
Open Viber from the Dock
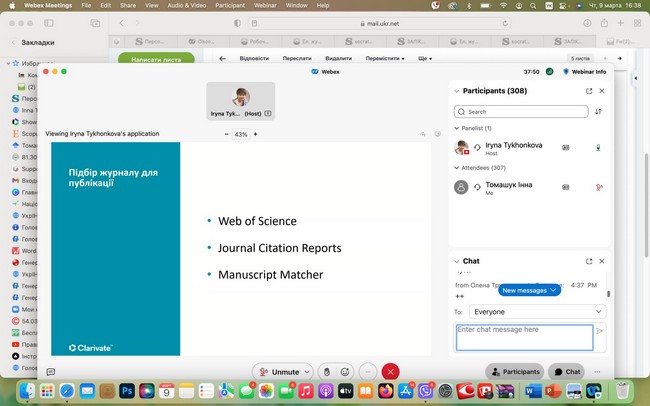coord(425,391)
